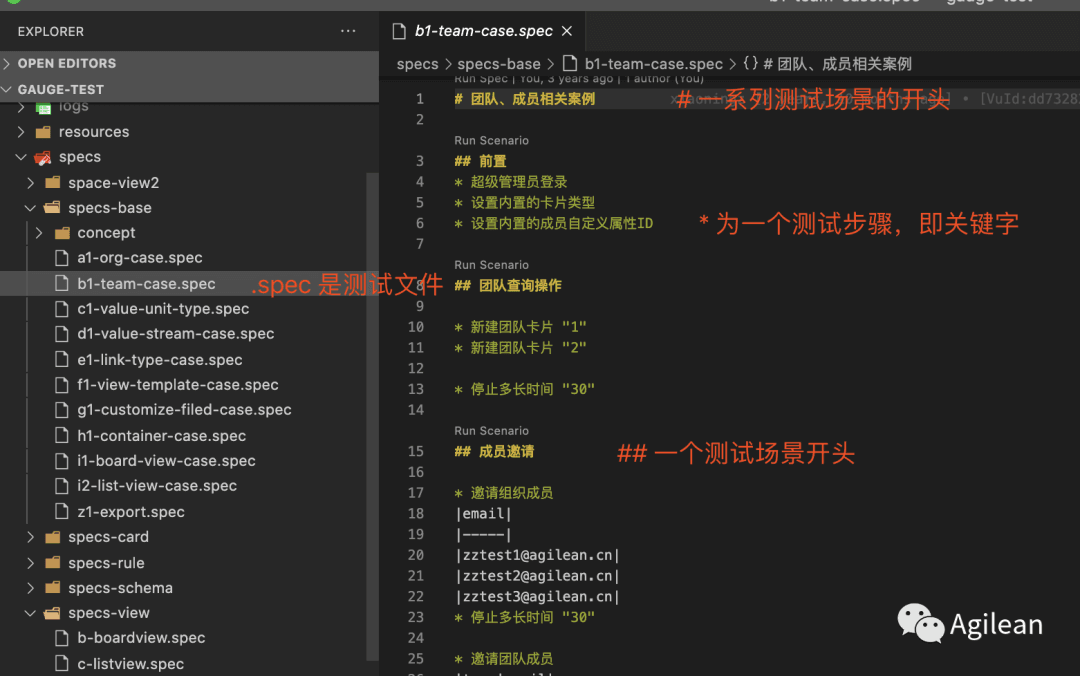
Task: Collapse the specs-view folder chevron
Action: (30, 613)
